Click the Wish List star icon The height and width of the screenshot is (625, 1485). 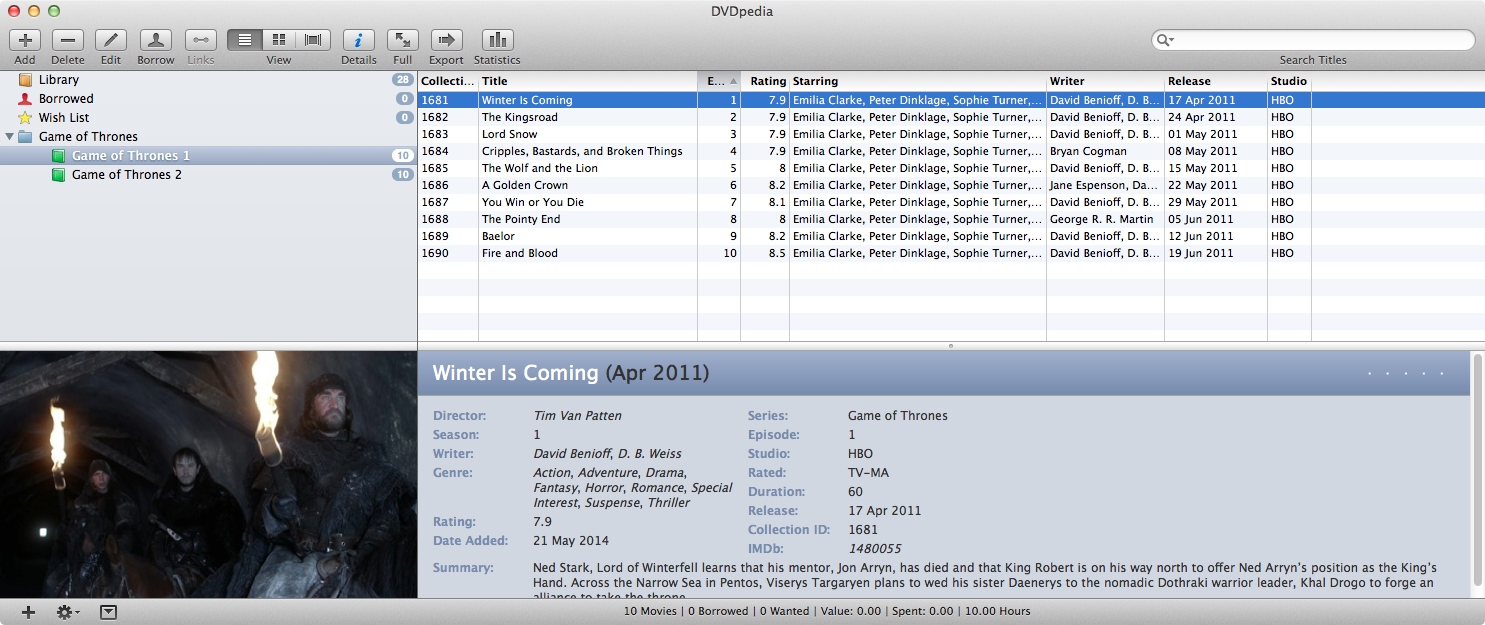click(25, 118)
